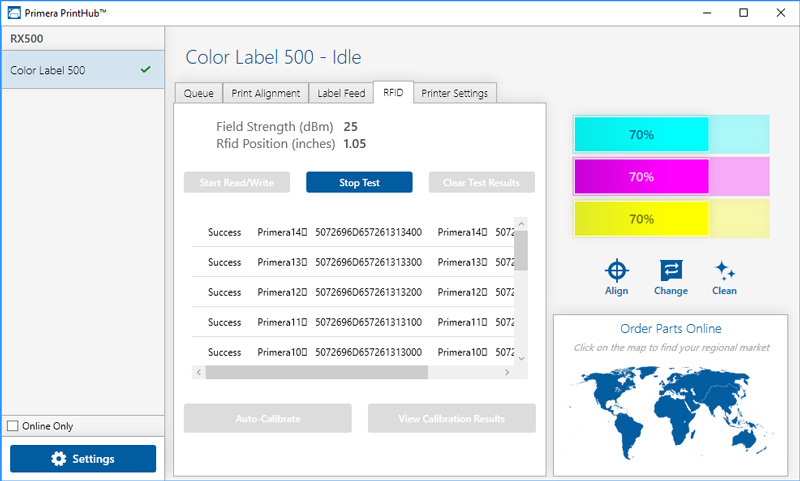The width and height of the screenshot is (800, 481).
Task: Click the vertical scrollbar thumb in results
Action: coord(521,250)
